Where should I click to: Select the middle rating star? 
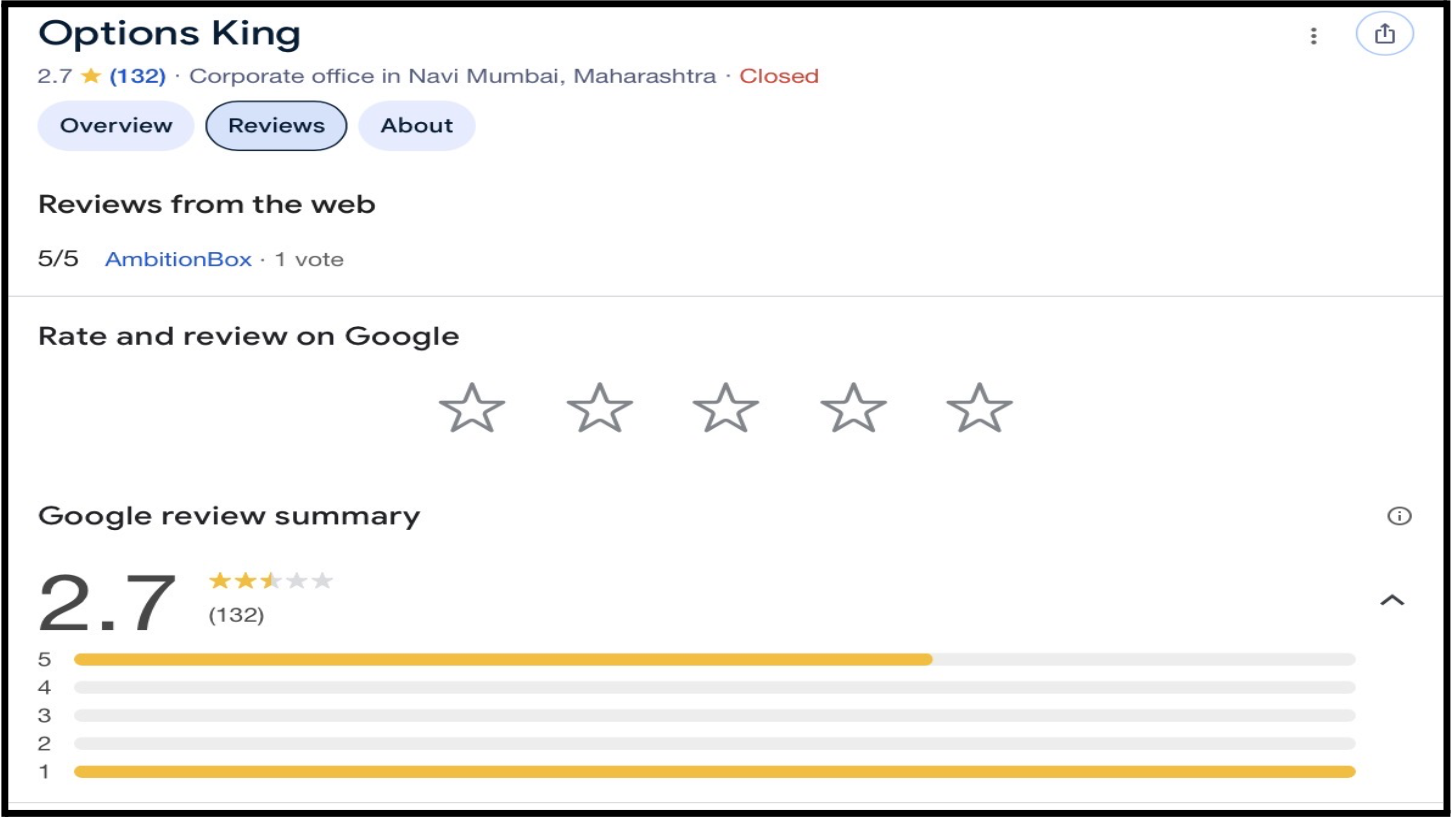(726, 407)
